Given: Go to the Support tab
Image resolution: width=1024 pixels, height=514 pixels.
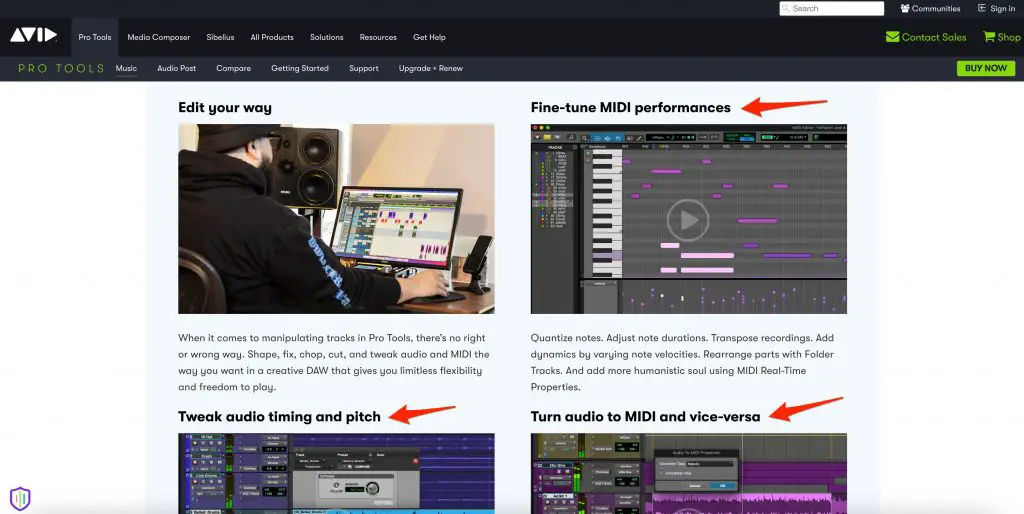Looking at the screenshot, I should 364,68.
